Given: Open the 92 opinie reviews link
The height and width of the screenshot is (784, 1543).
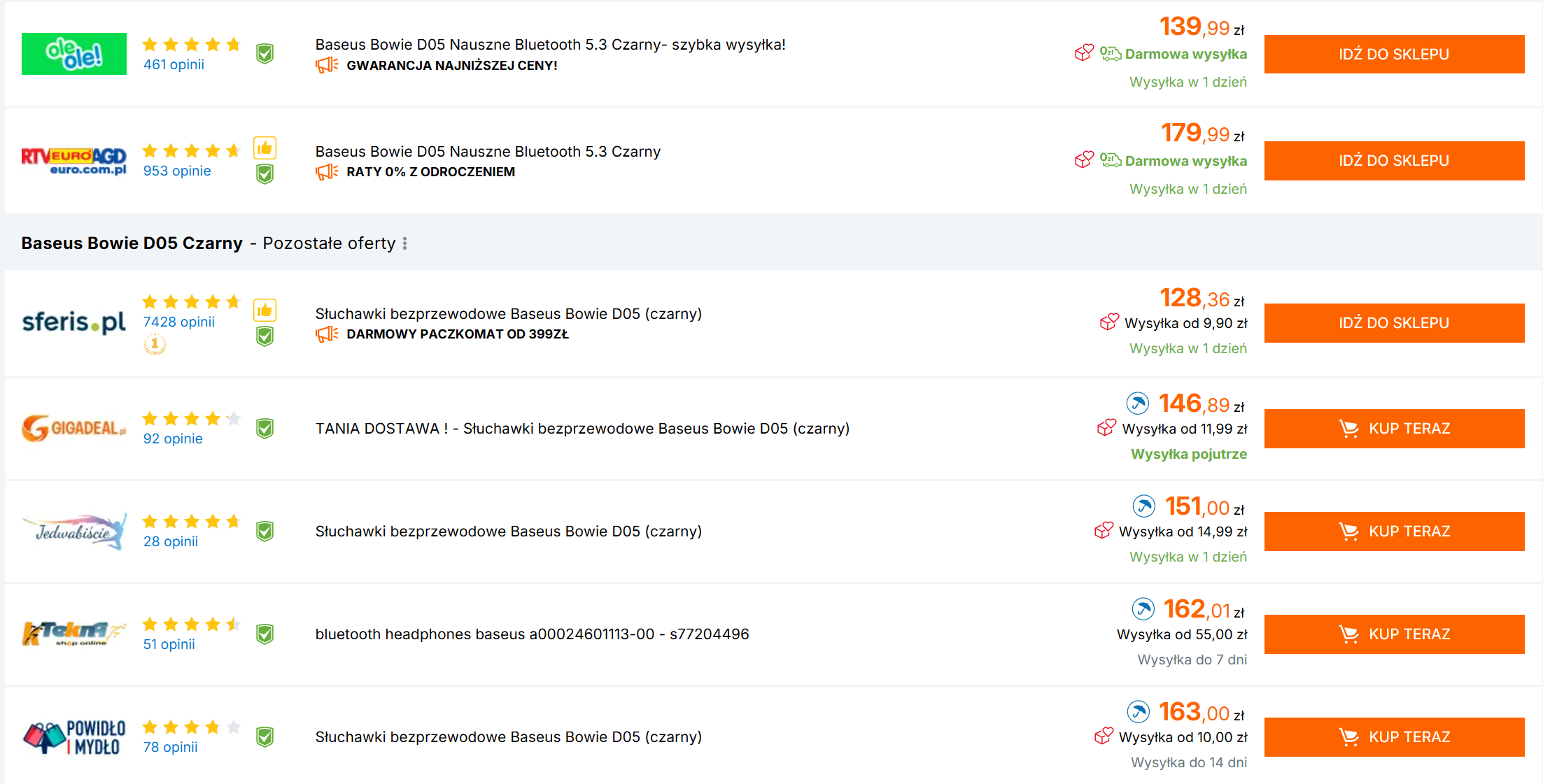Looking at the screenshot, I should pyautogui.click(x=173, y=439).
